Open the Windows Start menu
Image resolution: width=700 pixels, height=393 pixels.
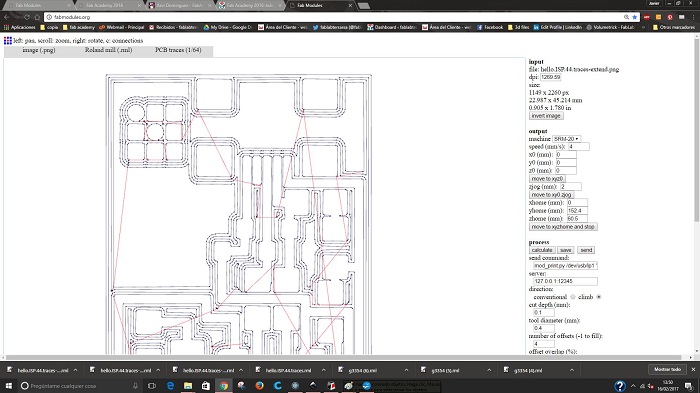coord(8,385)
